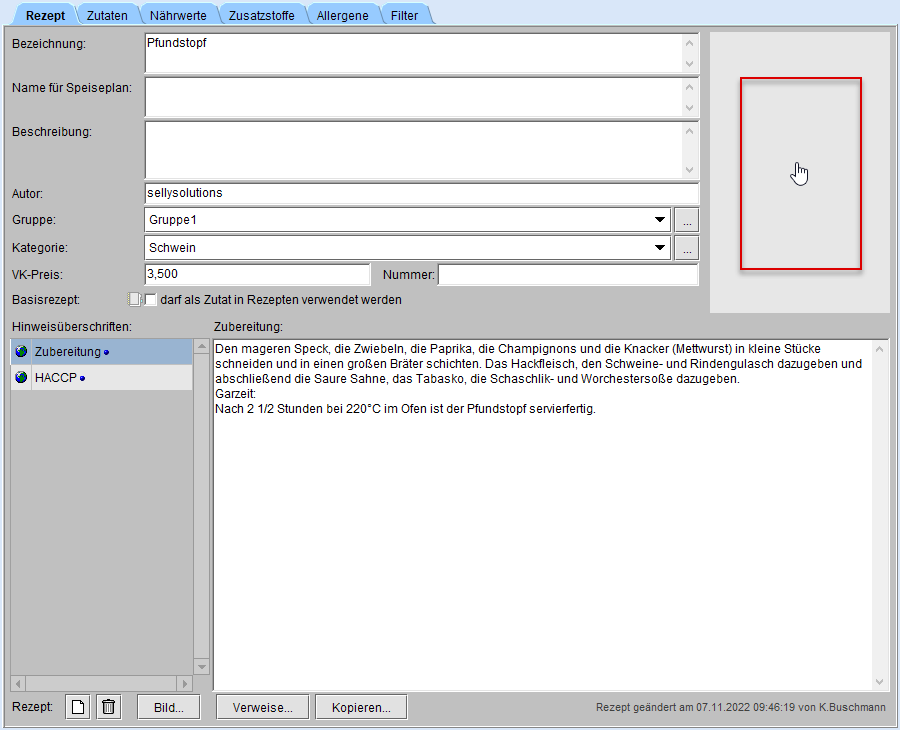The image size is (900, 730).
Task: Expand the Kategorie dropdown showing Schwein
Action: pyautogui.click(x=660, y=248)
